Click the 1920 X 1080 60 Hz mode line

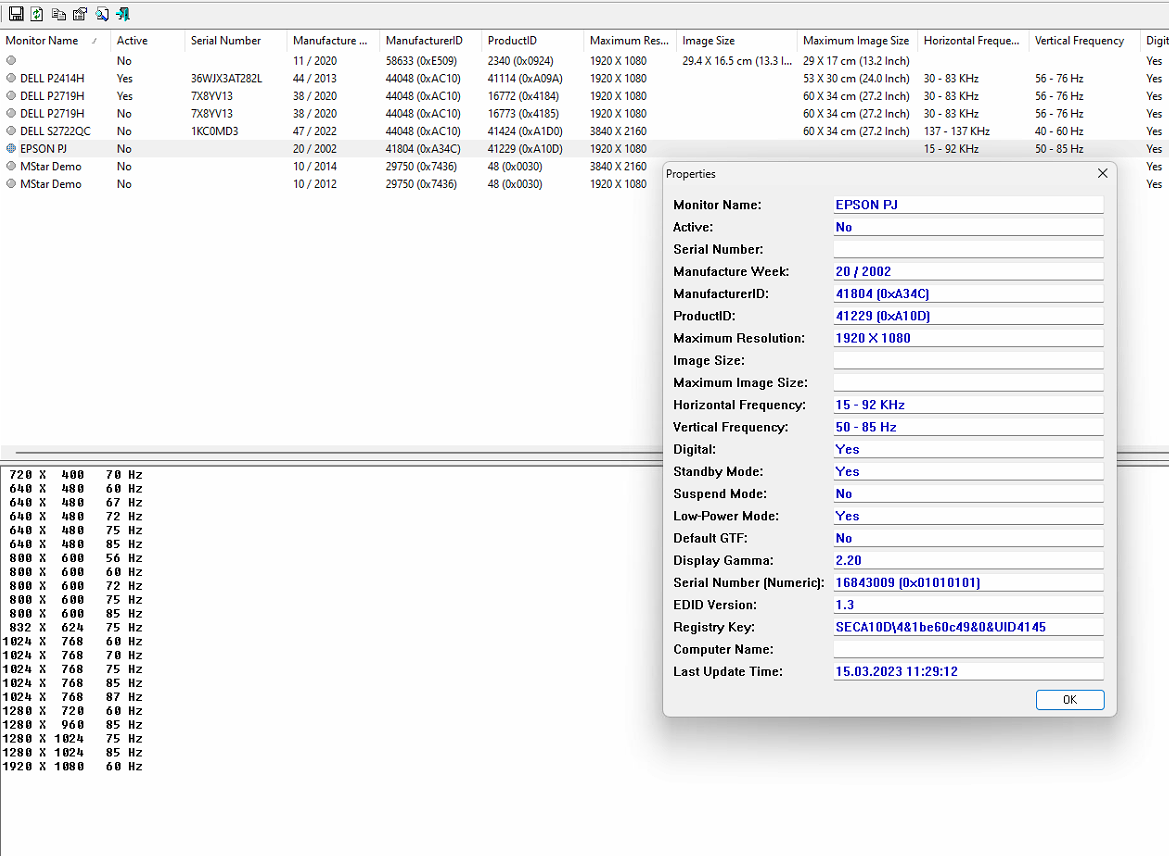[72, 767]
